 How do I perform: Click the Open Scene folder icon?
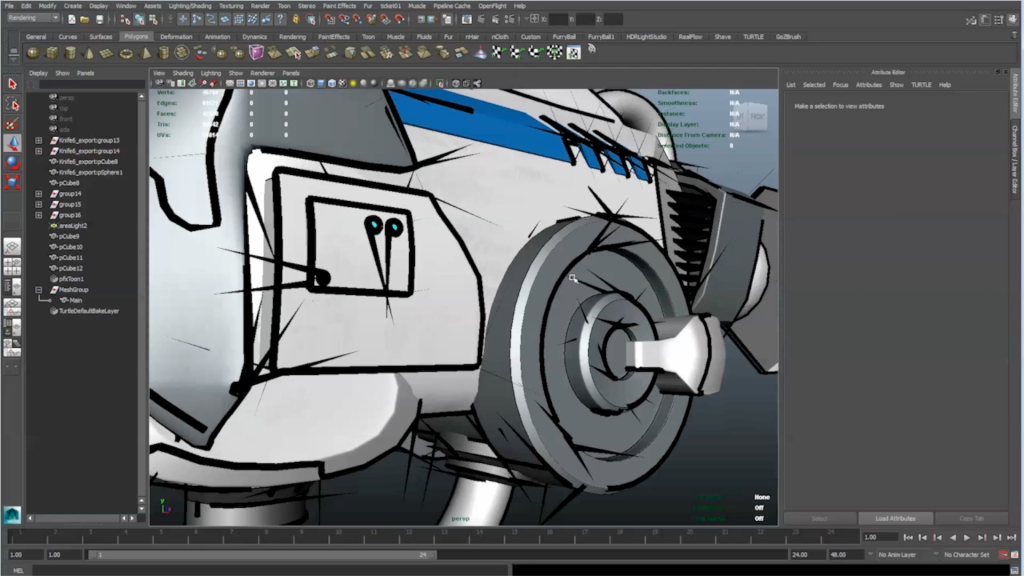point(85,19)
